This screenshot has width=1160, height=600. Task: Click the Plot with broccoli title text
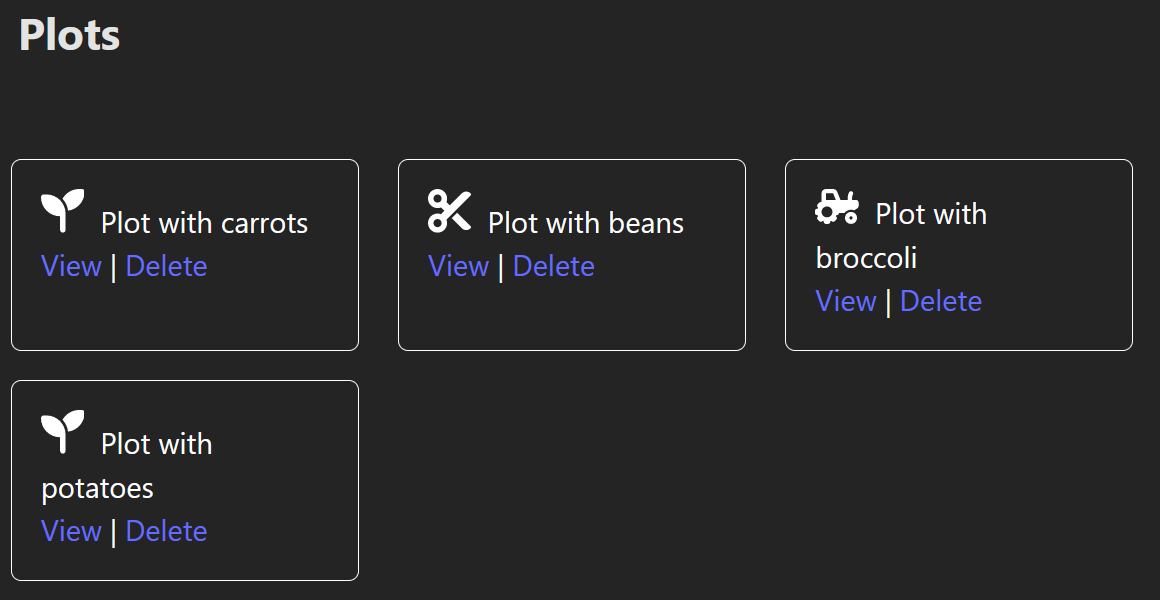pos(930,213)
